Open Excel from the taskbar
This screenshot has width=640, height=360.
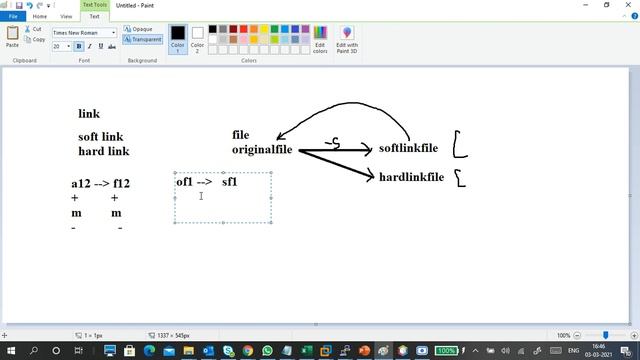(307, 351)
